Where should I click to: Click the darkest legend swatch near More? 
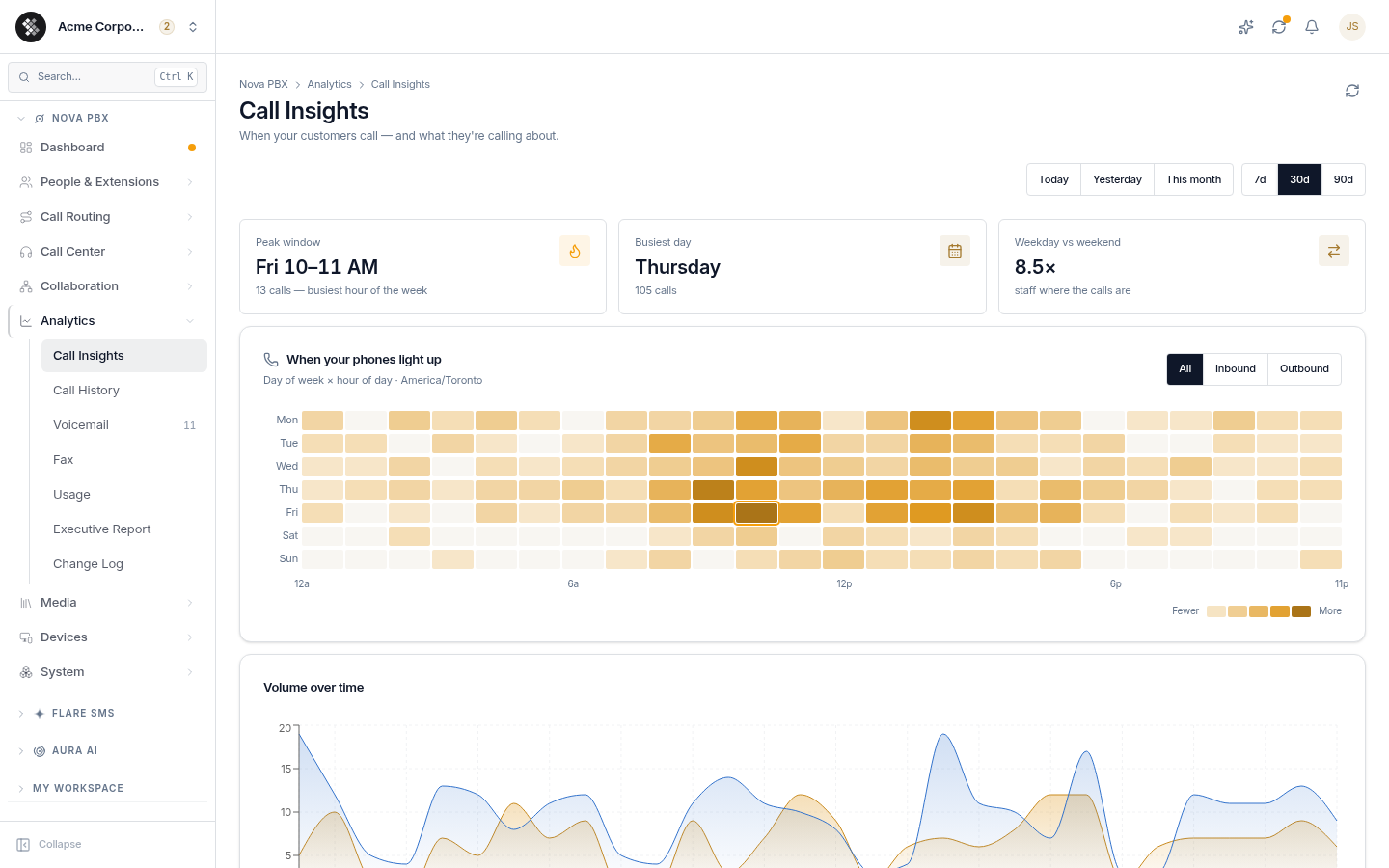pos(1301,611)
